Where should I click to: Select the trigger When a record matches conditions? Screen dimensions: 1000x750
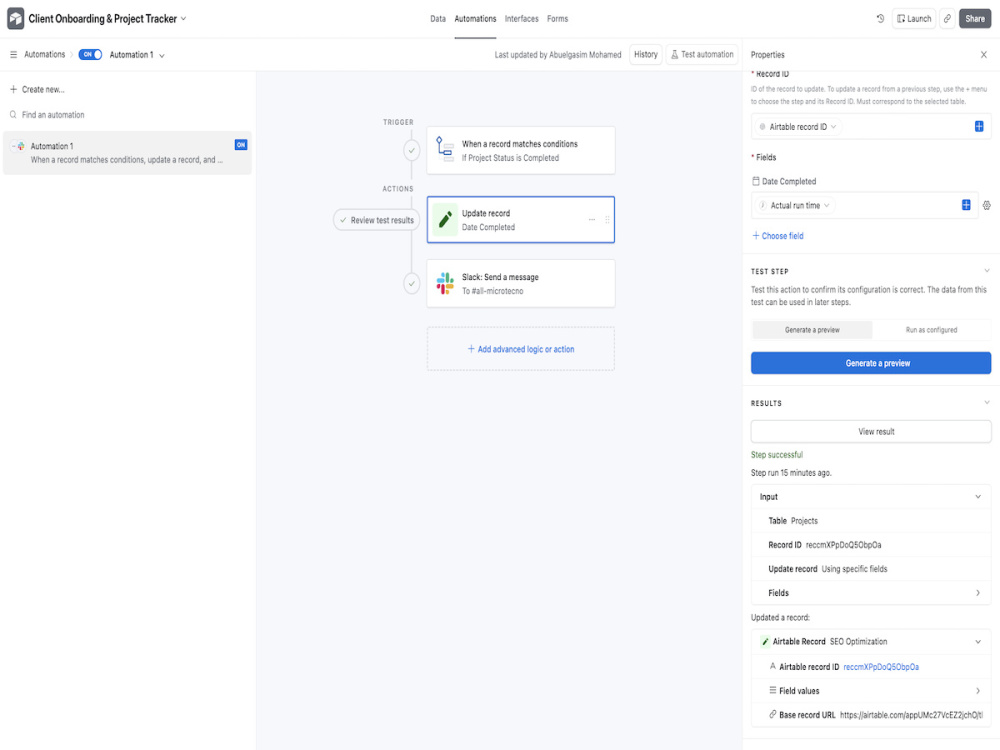[521, 151]
